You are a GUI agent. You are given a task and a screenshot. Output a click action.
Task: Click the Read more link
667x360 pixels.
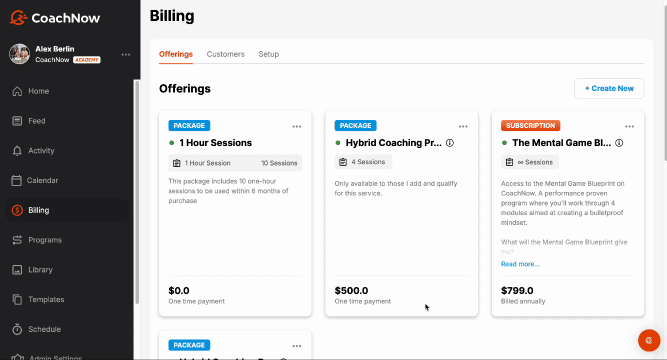[520, 264]
